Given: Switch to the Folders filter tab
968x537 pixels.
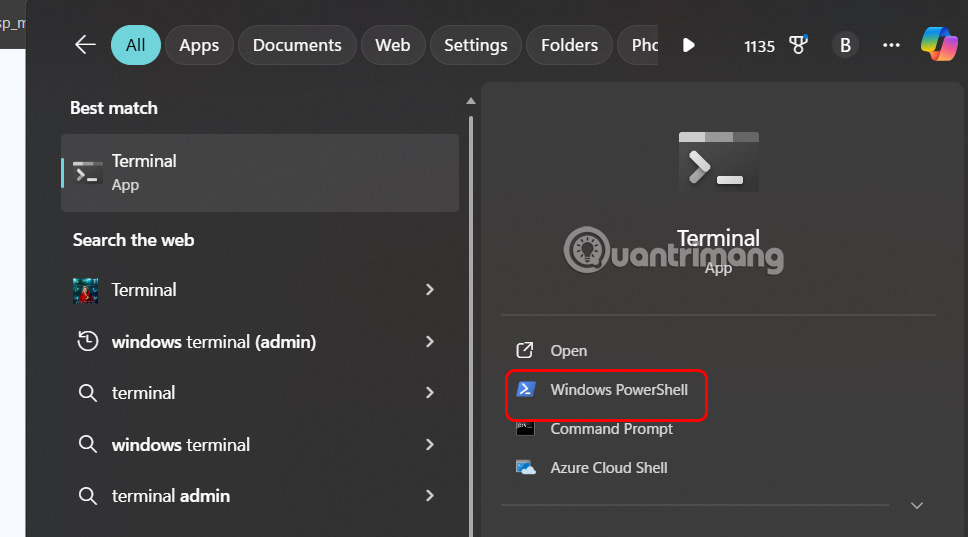Looking at the screenshot, I should [569, 45].
